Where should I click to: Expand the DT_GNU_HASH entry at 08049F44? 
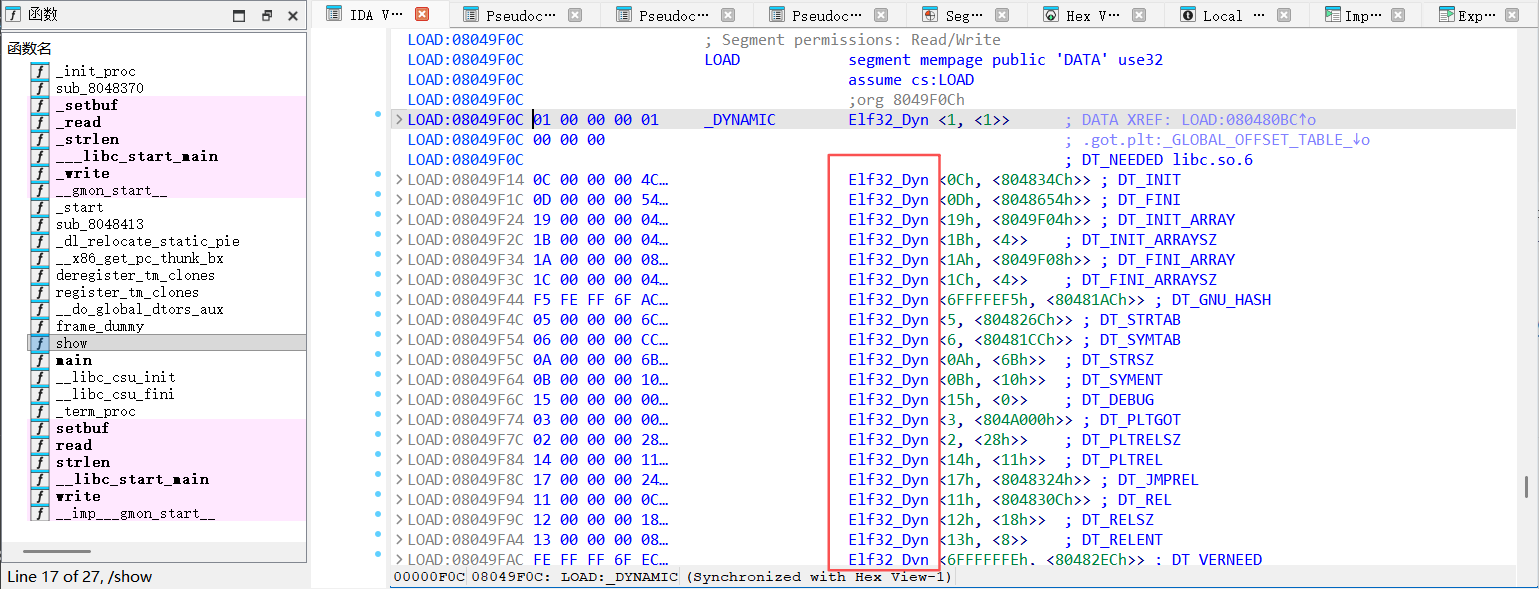(400, 300)
